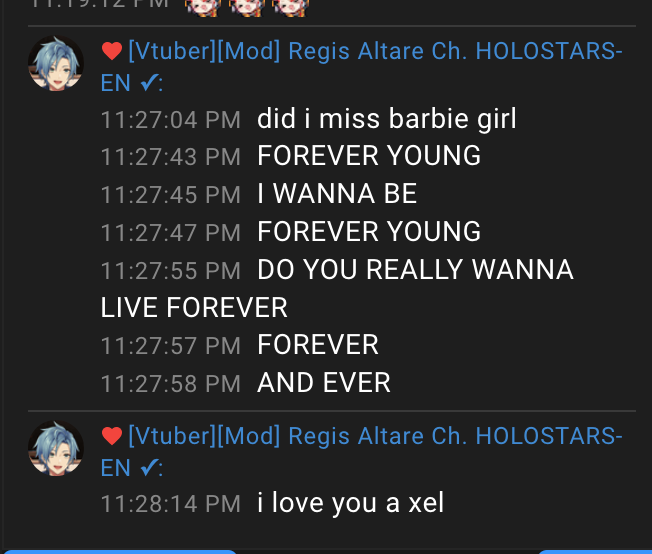Select message 'I WANNA BE'

(337, 194)
